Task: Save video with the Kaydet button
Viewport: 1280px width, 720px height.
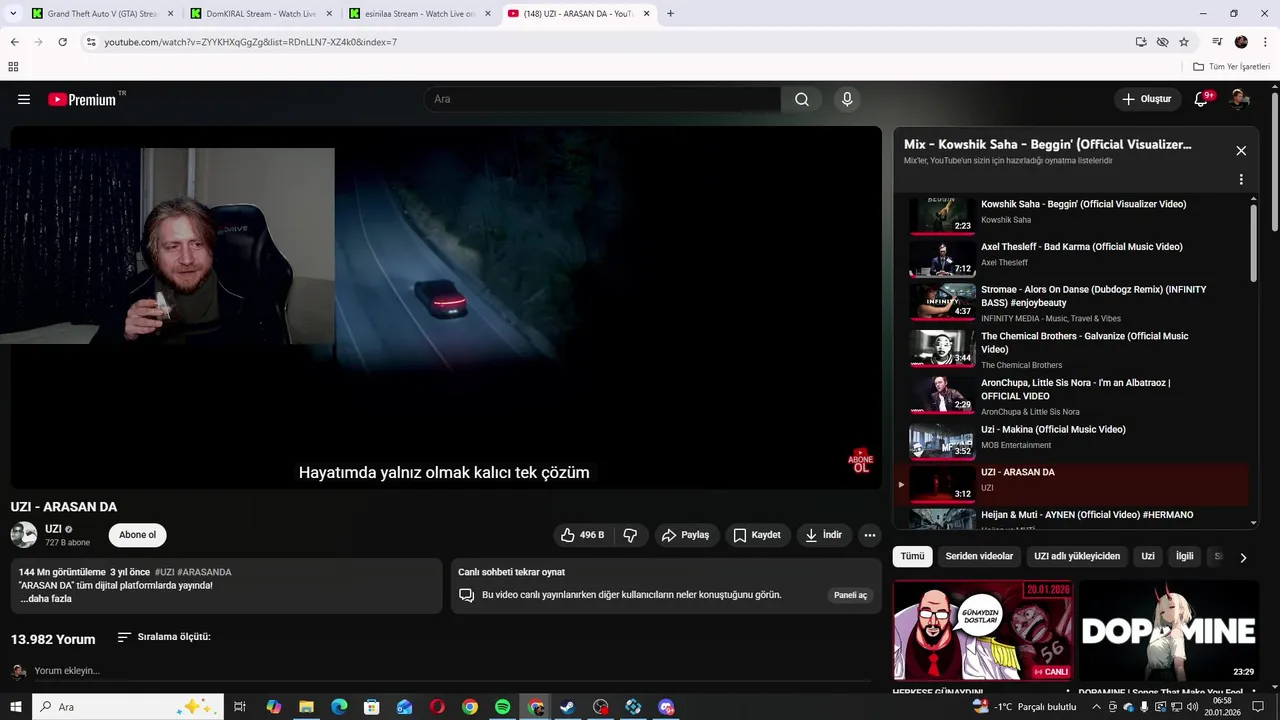Action: (x=757, y=535)
